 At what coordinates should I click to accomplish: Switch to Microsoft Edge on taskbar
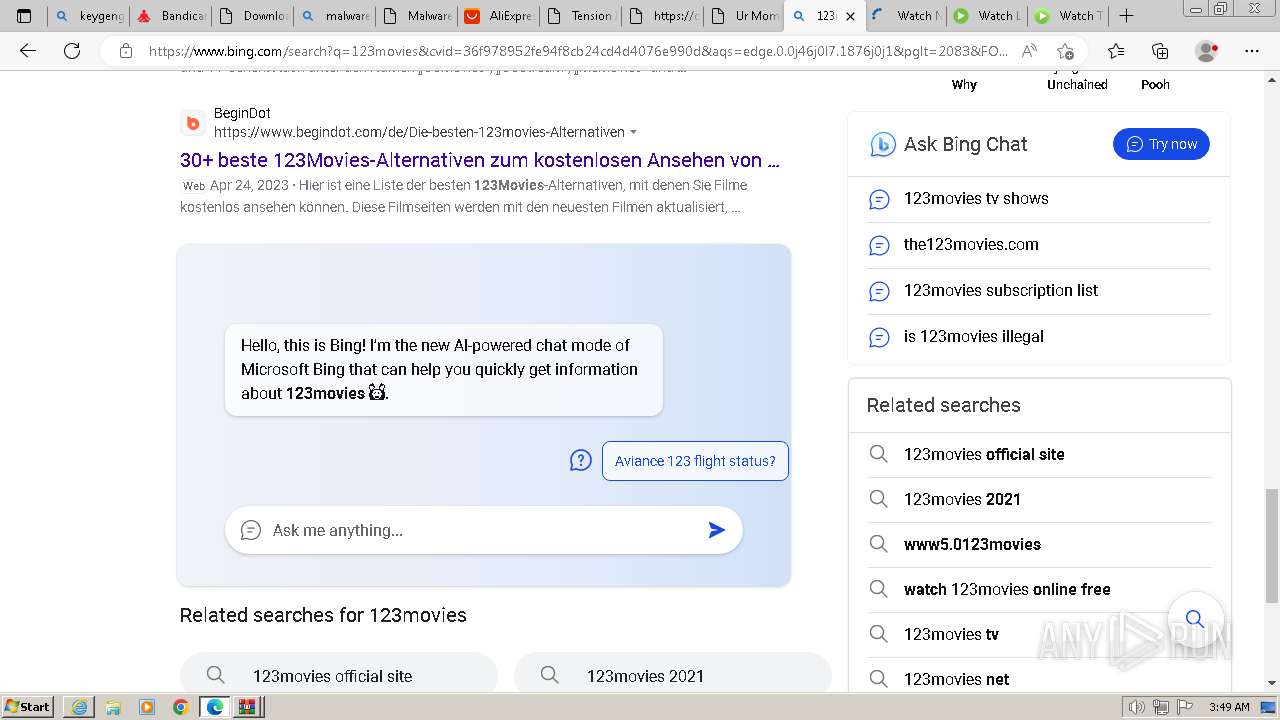pos(215,707)
